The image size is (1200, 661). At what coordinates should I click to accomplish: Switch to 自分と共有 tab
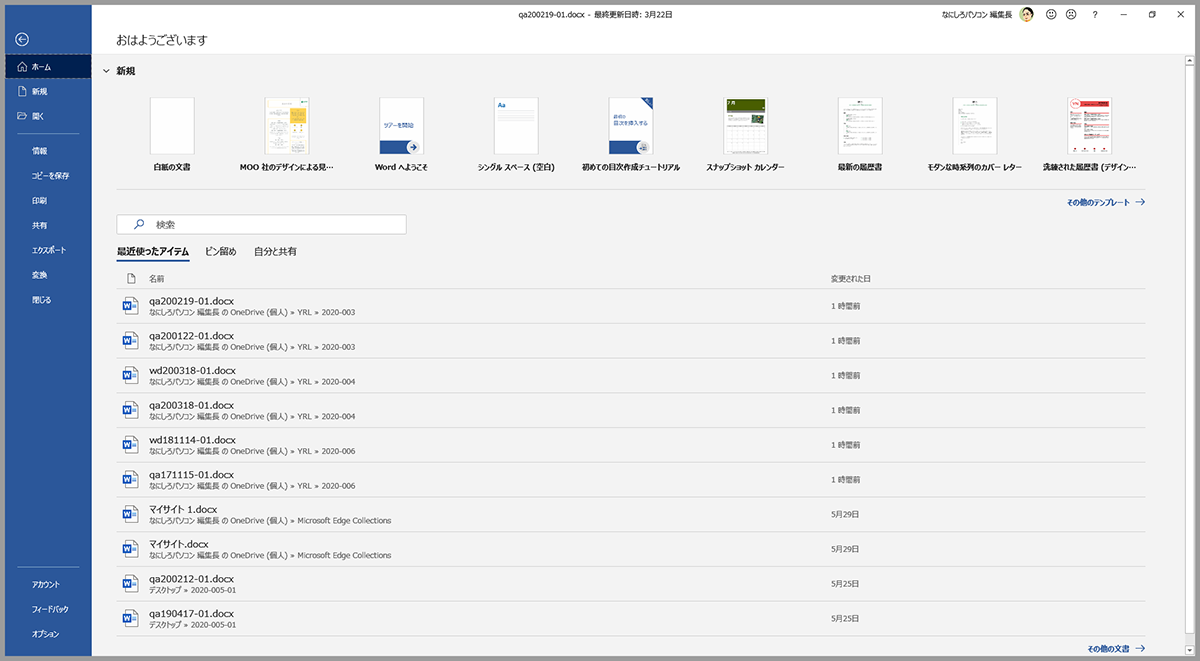pyautogui.click(x=275, y=252)
